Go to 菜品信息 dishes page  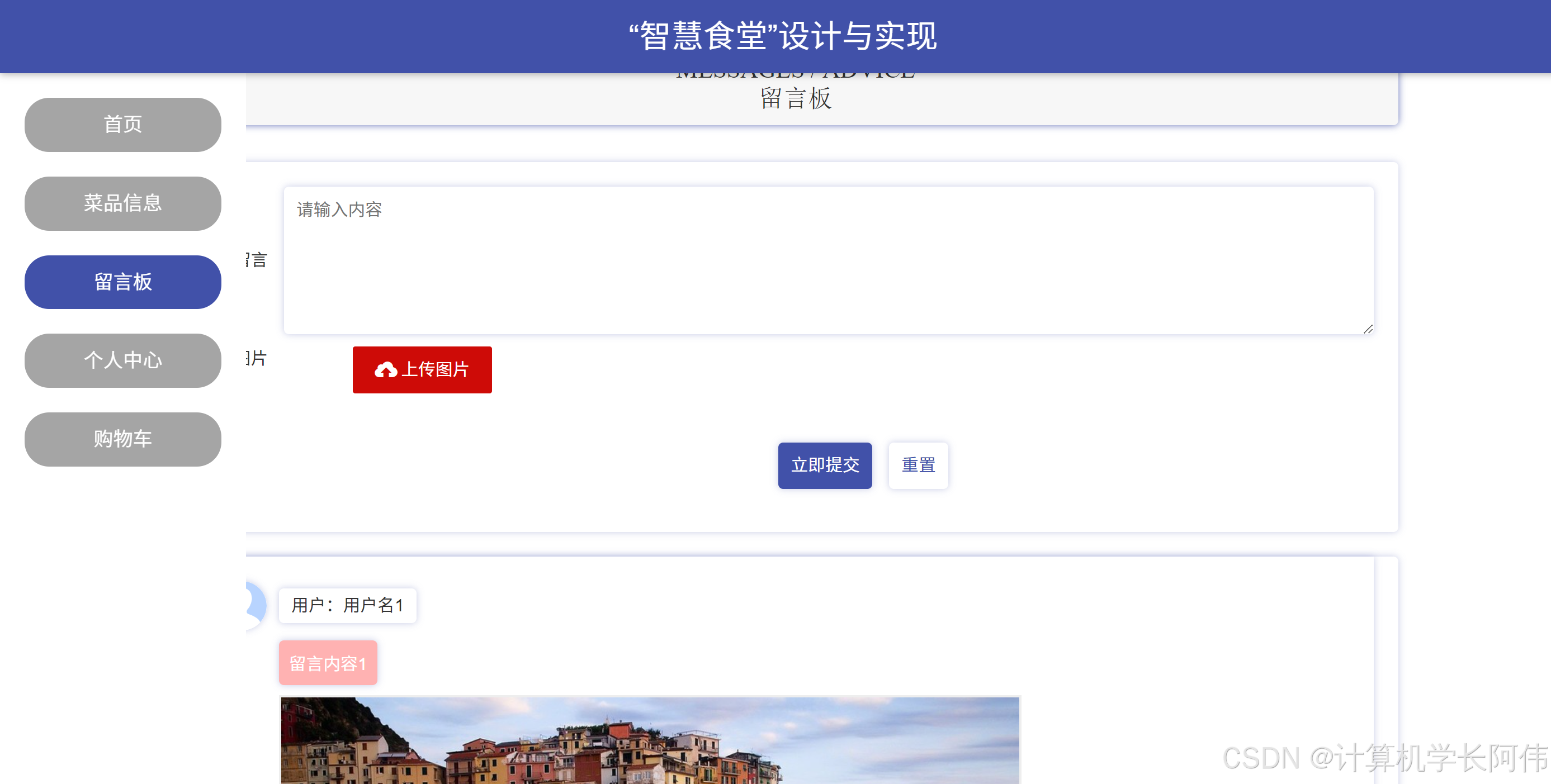tap(123, 203)
